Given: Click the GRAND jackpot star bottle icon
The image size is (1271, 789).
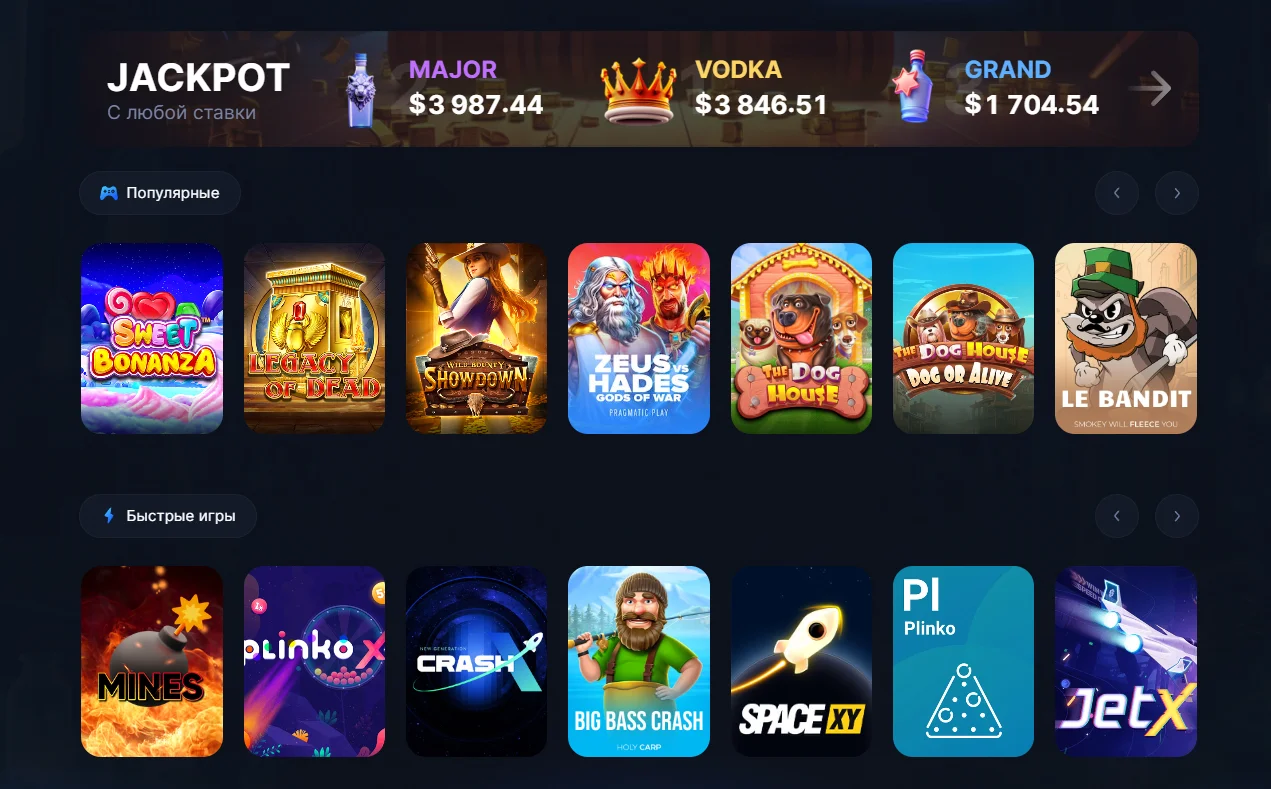Looking at the screenshot, I should click(915, 87).
